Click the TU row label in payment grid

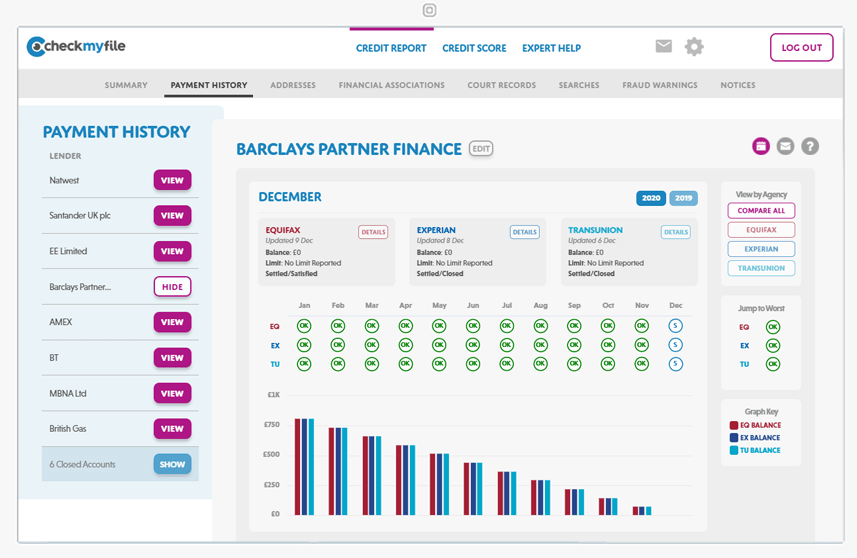[x=275, y=364]
